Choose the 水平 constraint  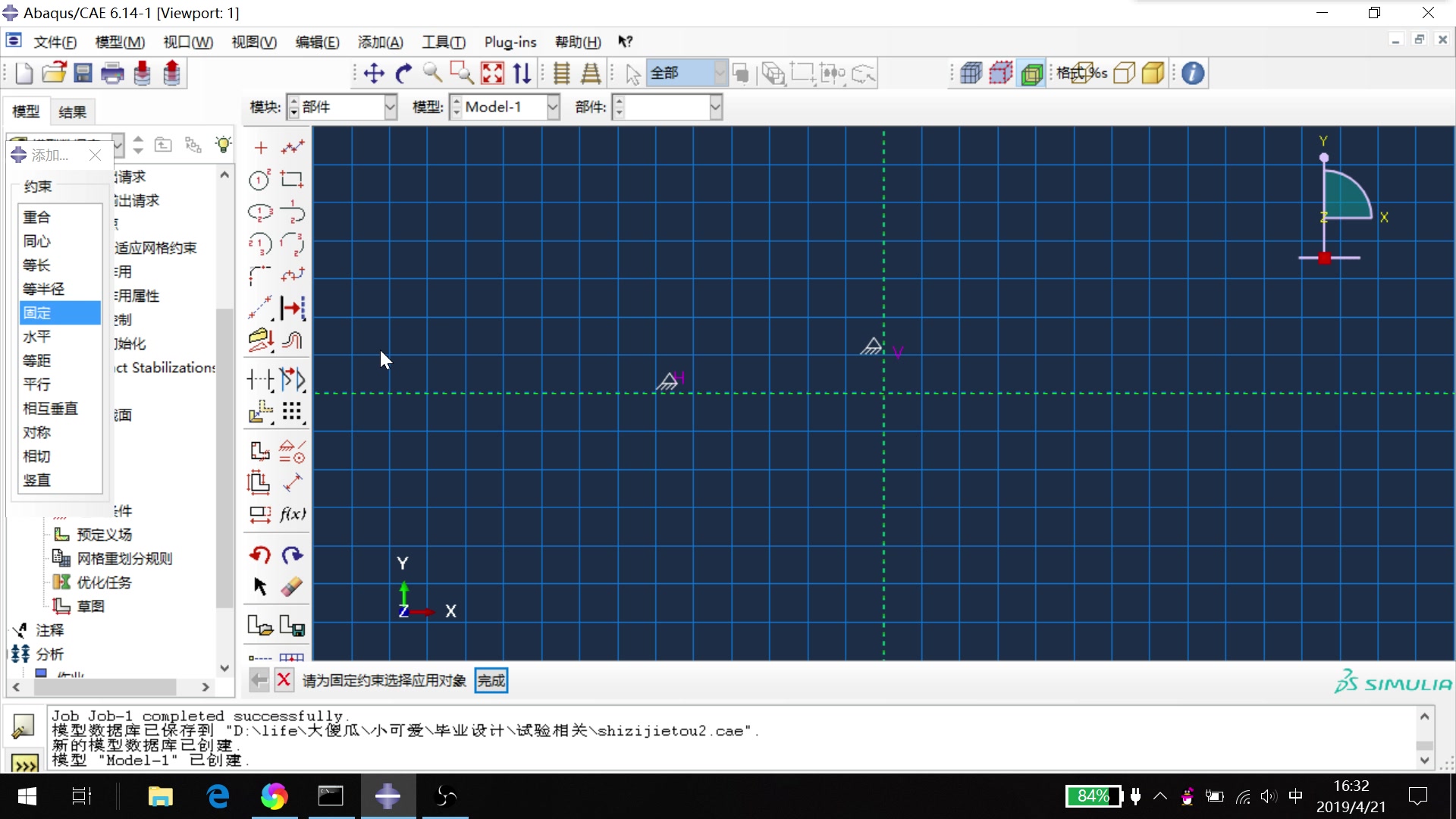point(60,337)
